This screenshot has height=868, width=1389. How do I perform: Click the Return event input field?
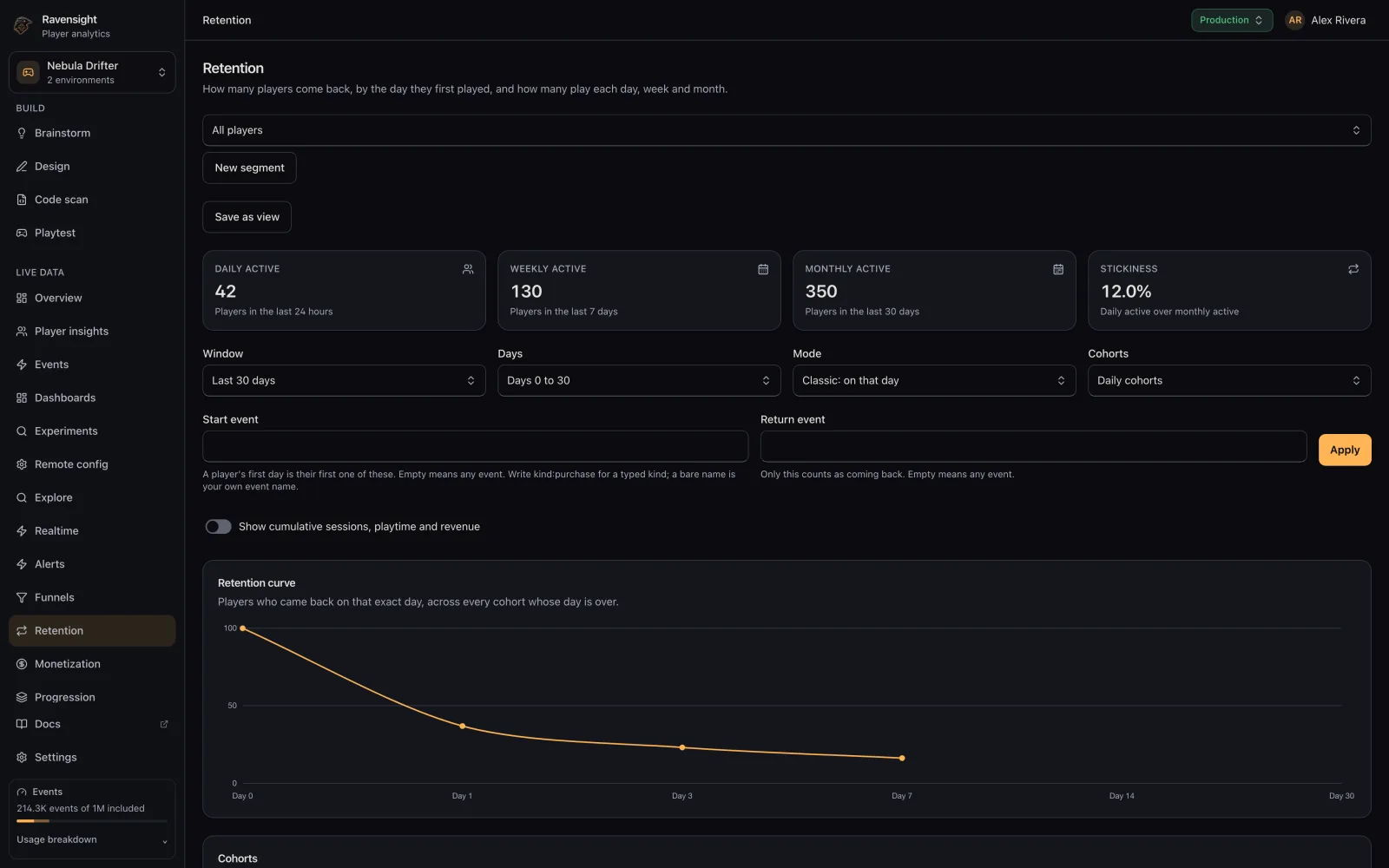click(1033, 446)
